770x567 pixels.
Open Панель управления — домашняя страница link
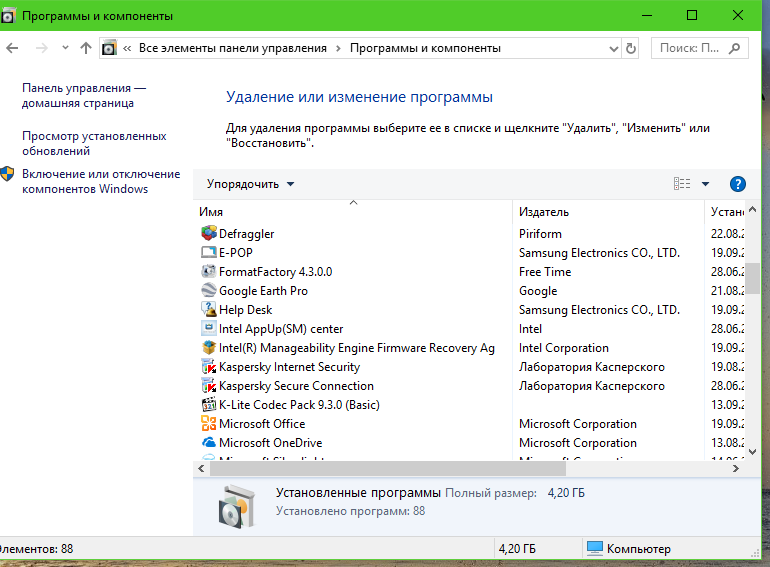pos(84,95)
